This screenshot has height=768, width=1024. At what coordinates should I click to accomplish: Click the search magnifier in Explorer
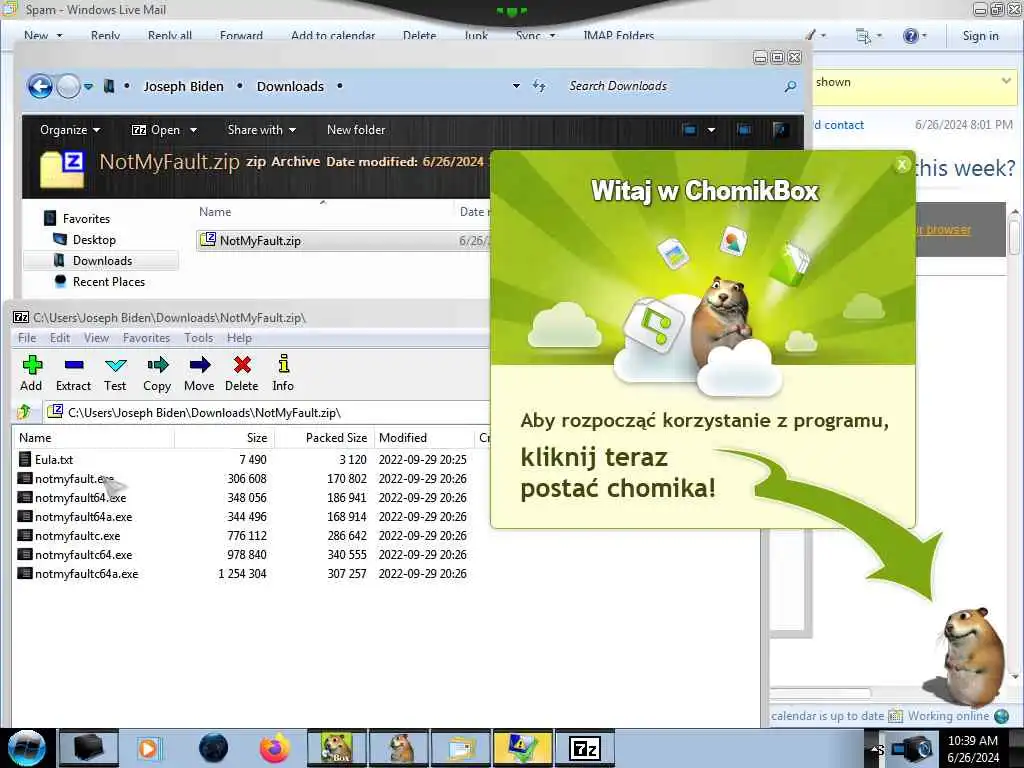click(790, 86)
